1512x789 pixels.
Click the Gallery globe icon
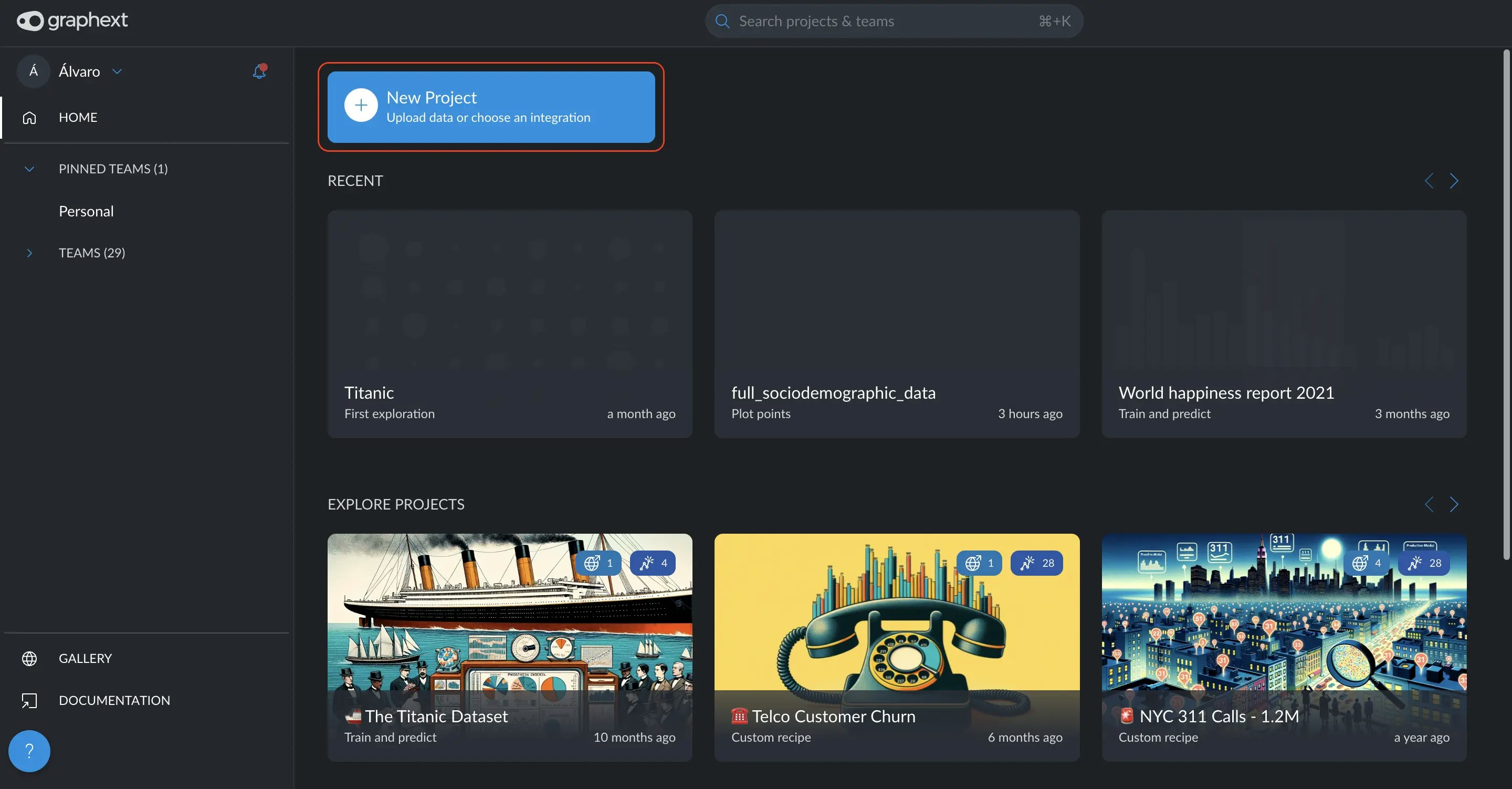click(x=29, y=658)
